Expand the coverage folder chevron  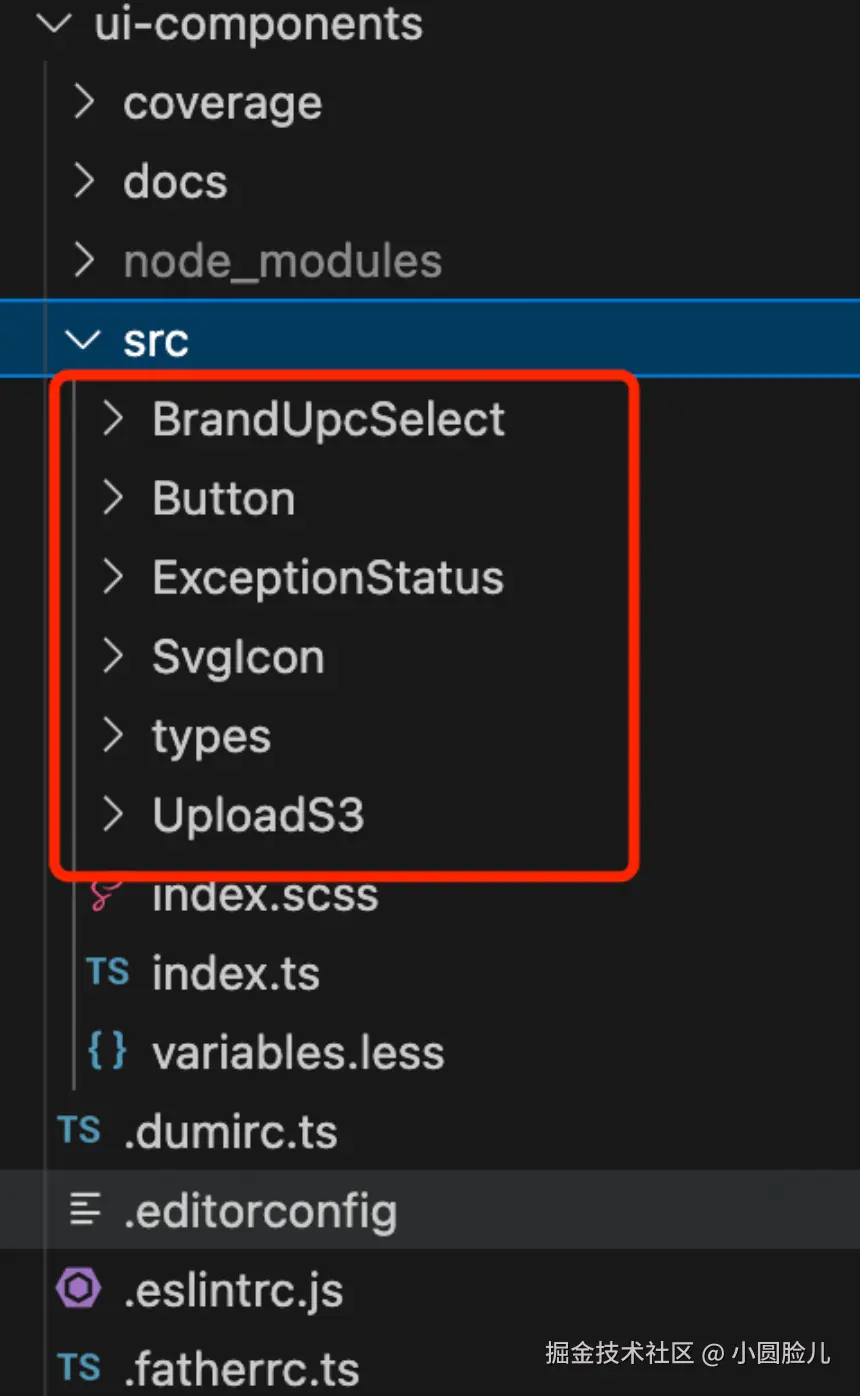tap(85, 103)
